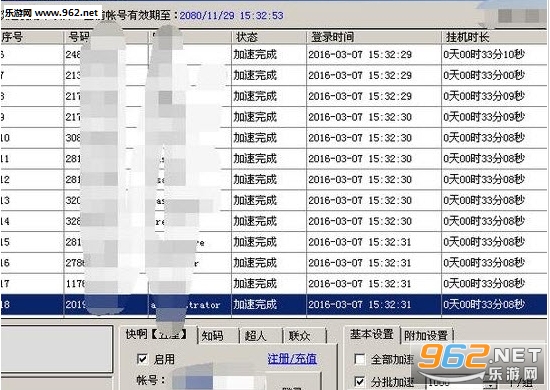Click number 328 in row 14
Image resolution: width=550 pixels, height=390 pixels.
coord(73,221)
